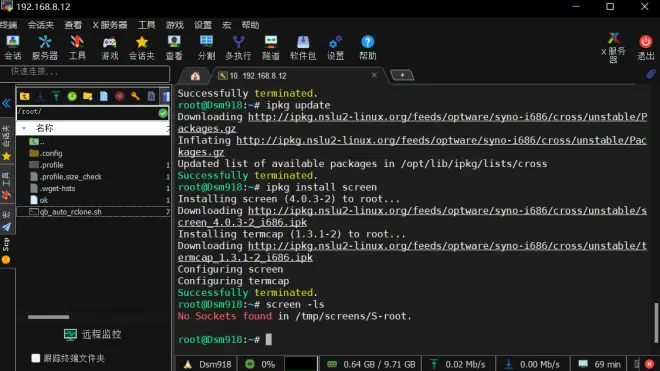This screenshot has width=660, height=371.
Task: Open the 宏 (Macros) menu
Action: coord(226,25)
